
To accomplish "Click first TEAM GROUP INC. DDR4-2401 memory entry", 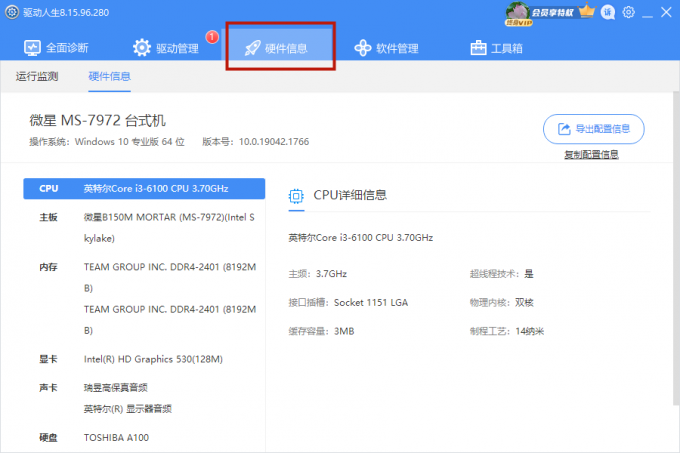I will [170, 277].
